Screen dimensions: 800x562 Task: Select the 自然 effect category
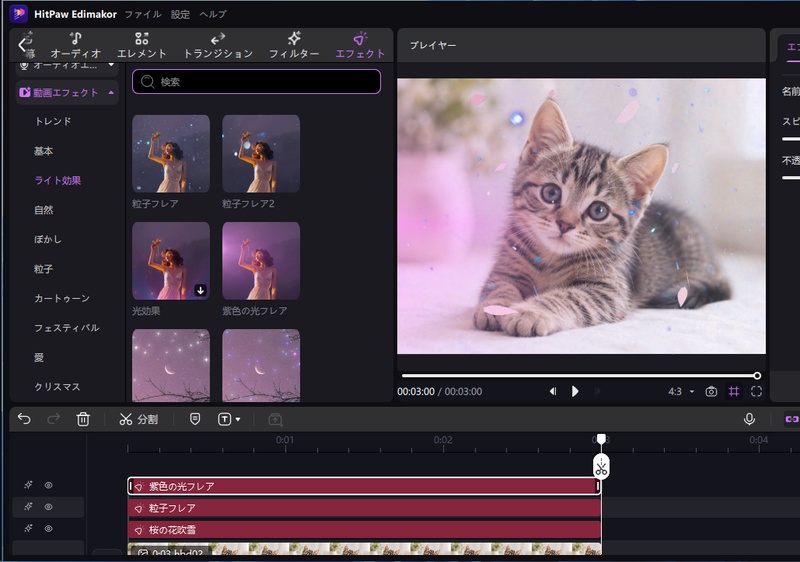[43, 210]
